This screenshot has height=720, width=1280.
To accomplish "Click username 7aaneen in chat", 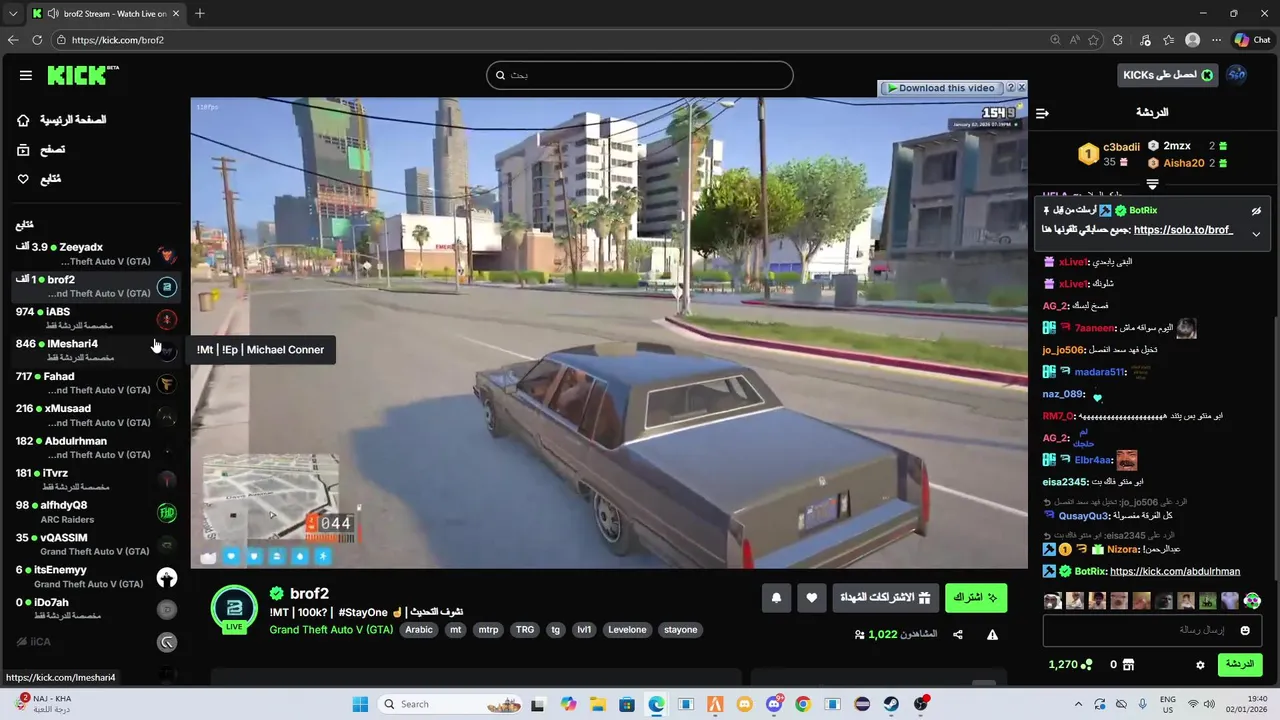I will (1094, 328).
